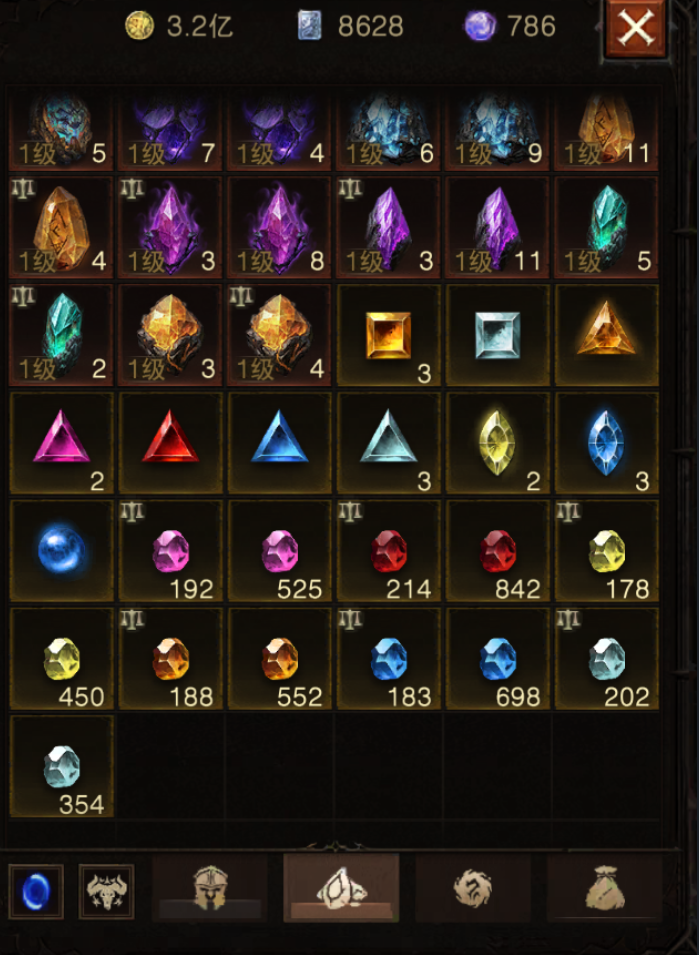Select the blue marquise gem with count 3
Image resolution: width=699 pixels, height=955 pixels.
pyautogui.click(x=607, y=443)
